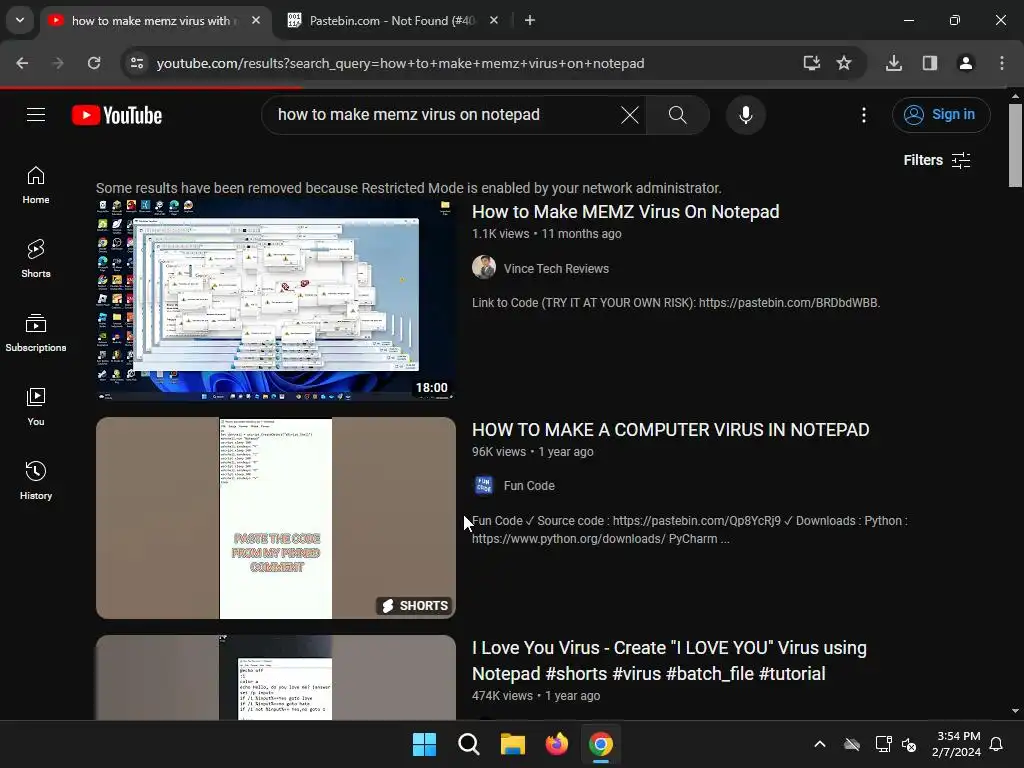Open the Fun Code channel

[x=529, y=486]
